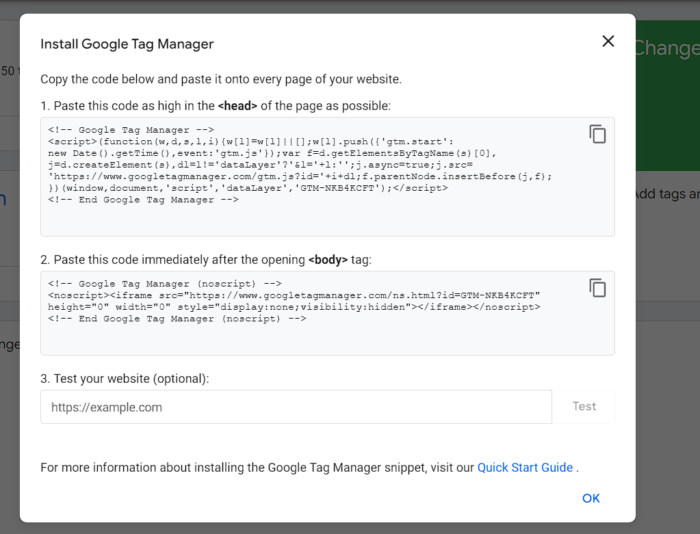700x534 pixels.
Task: Click the Test button
Action: [584, 406]
